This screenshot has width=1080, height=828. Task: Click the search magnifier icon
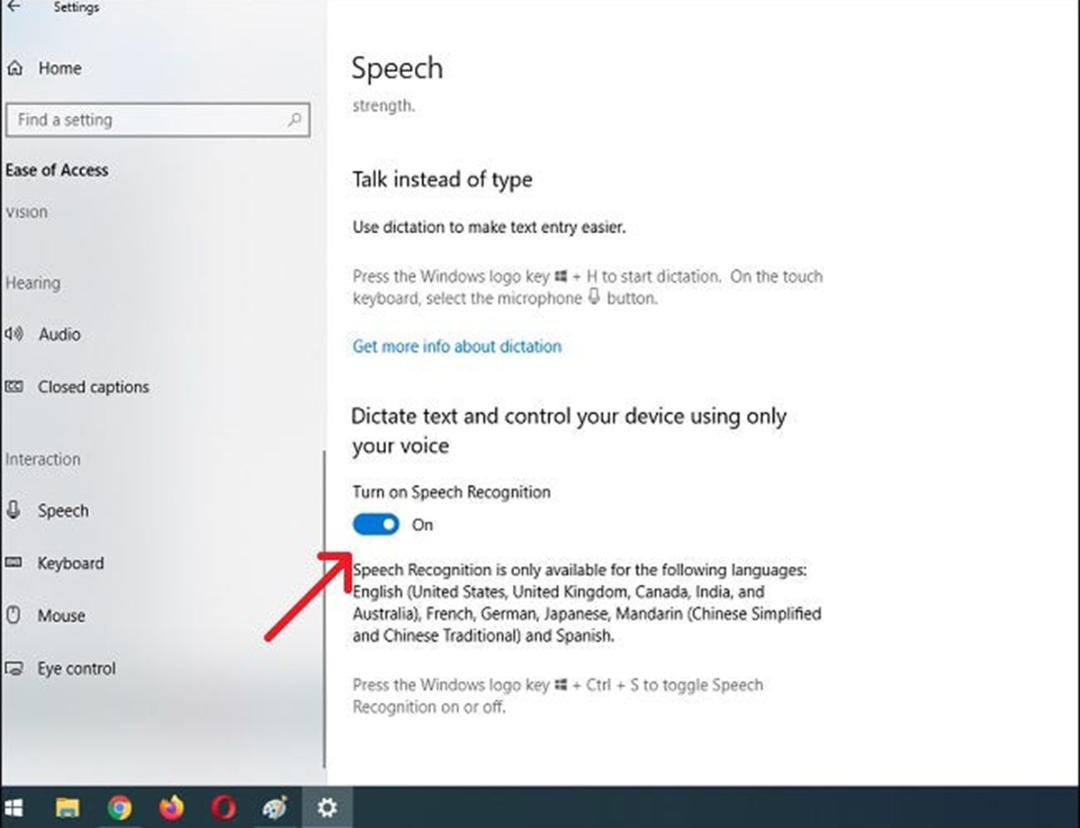tap(294, 119)
